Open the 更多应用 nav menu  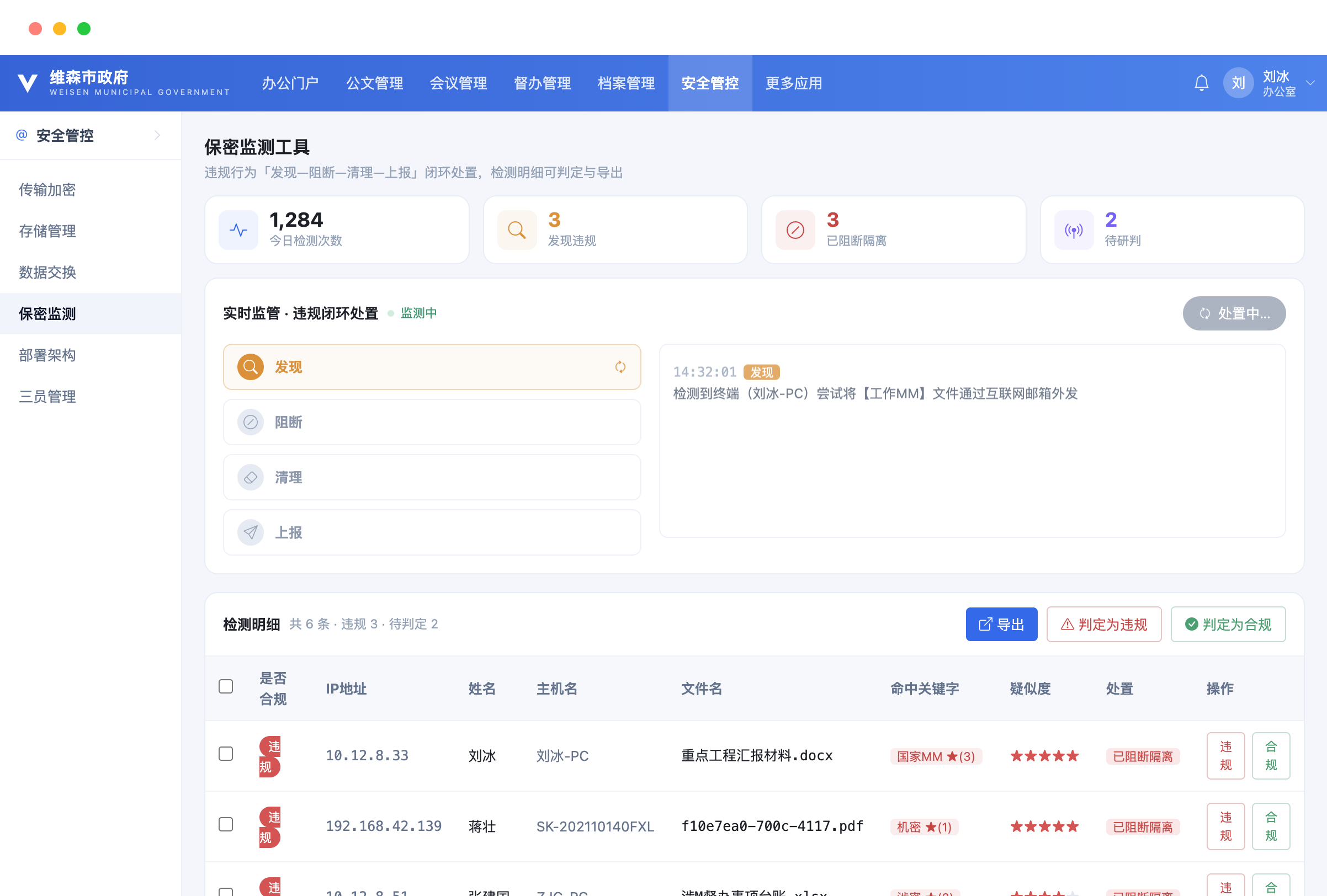click(x=794, y=83)
